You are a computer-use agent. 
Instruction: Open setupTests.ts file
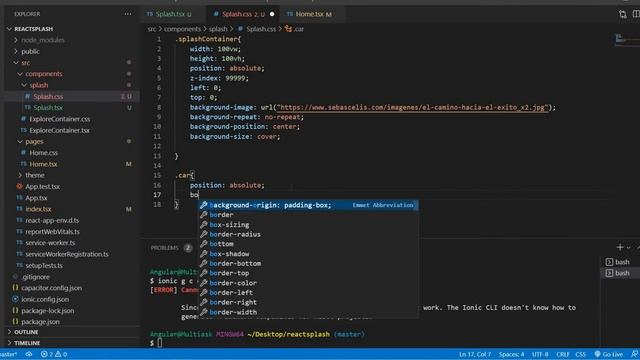point(44,265)
